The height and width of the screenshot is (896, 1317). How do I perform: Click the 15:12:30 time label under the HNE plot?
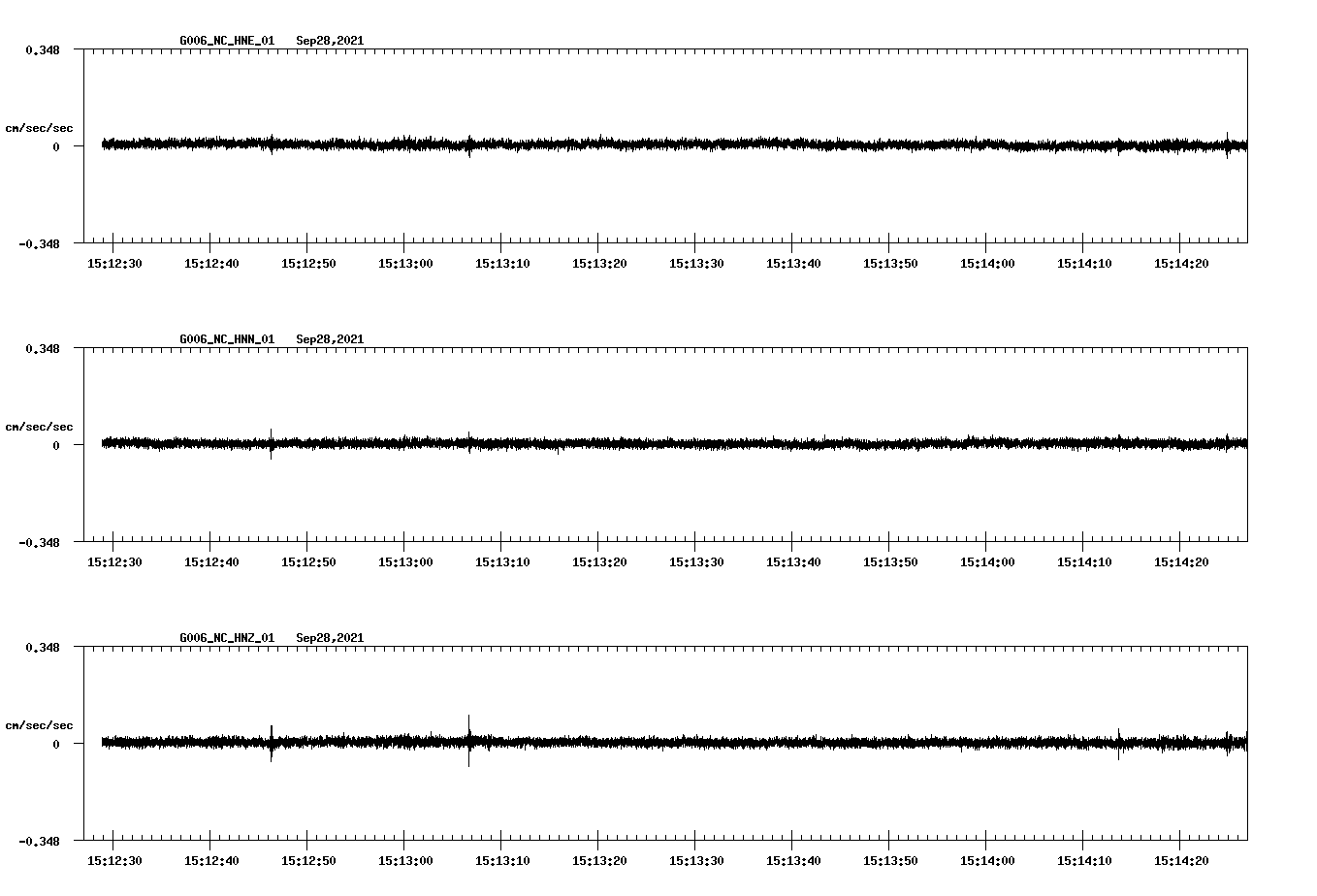pyautogui.click(x=114, y=263)
